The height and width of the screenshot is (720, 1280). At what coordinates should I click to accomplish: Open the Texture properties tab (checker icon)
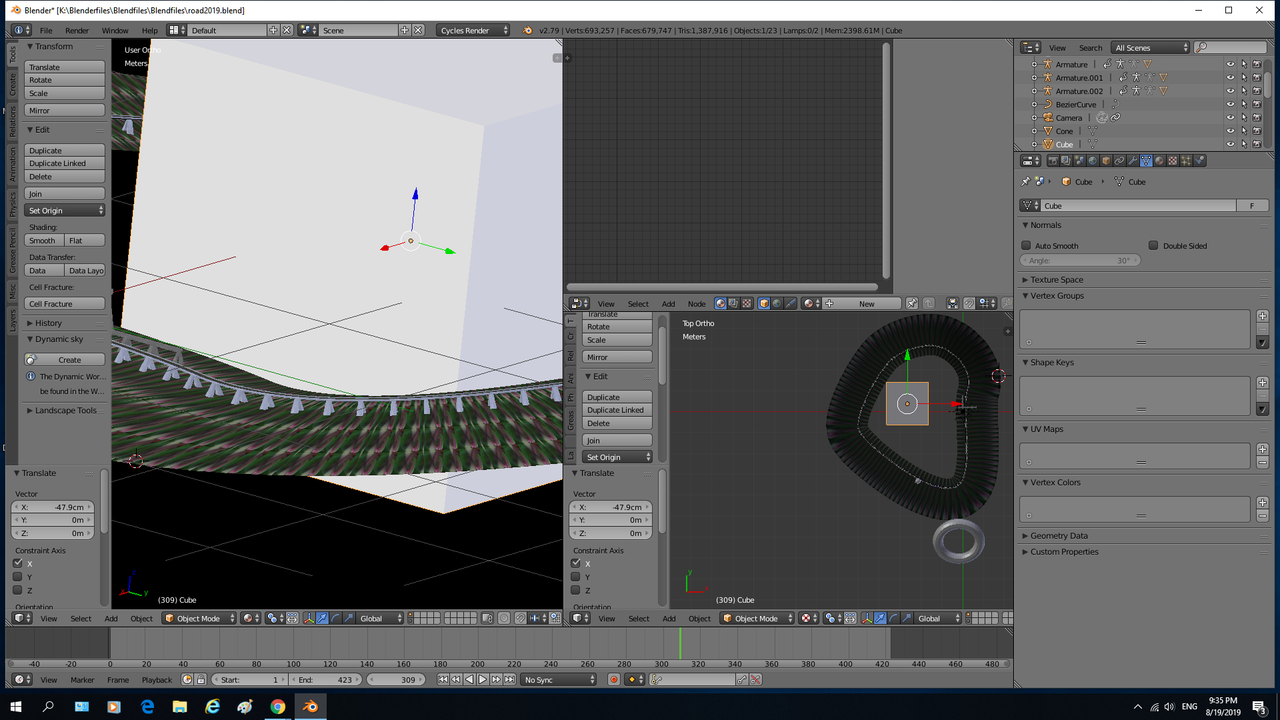(1172, 160)
